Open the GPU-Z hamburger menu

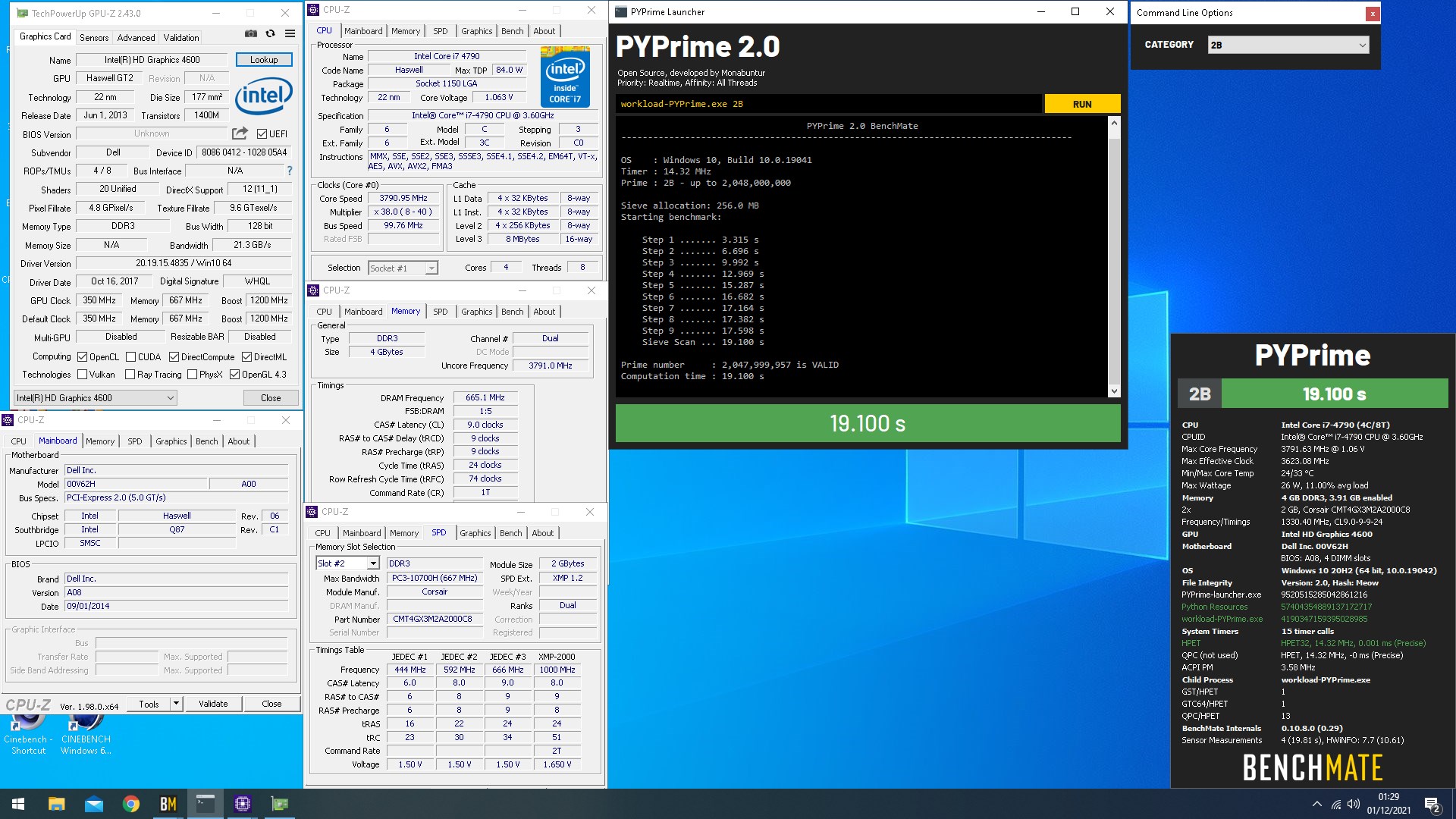[x=290, y=33]
